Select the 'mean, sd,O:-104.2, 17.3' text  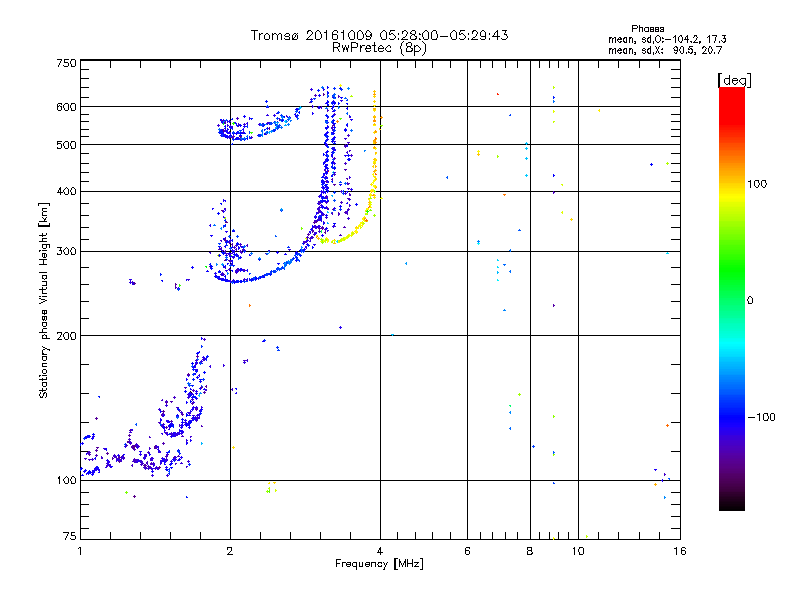tap(667, 39)
